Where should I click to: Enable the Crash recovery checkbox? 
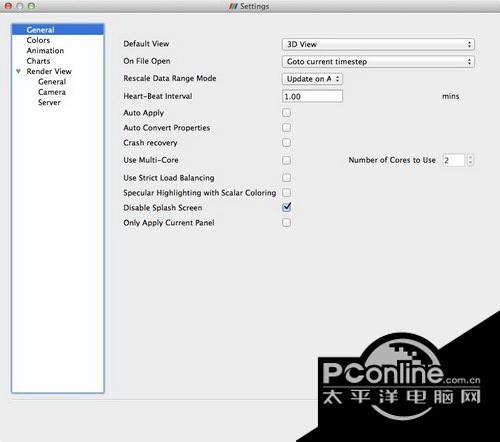[x=286, y=143]
